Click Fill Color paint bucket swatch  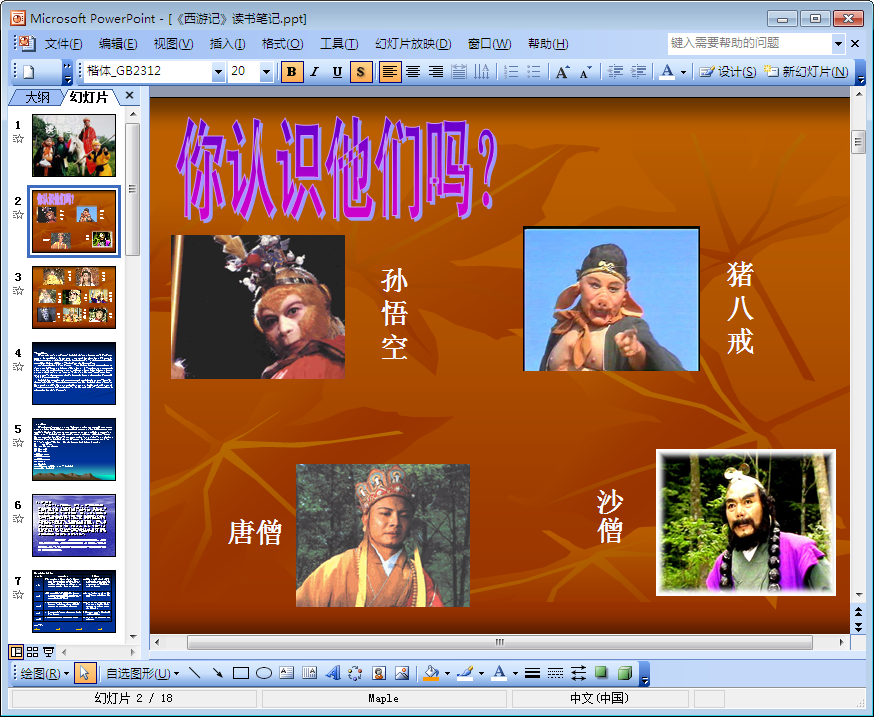431,673
